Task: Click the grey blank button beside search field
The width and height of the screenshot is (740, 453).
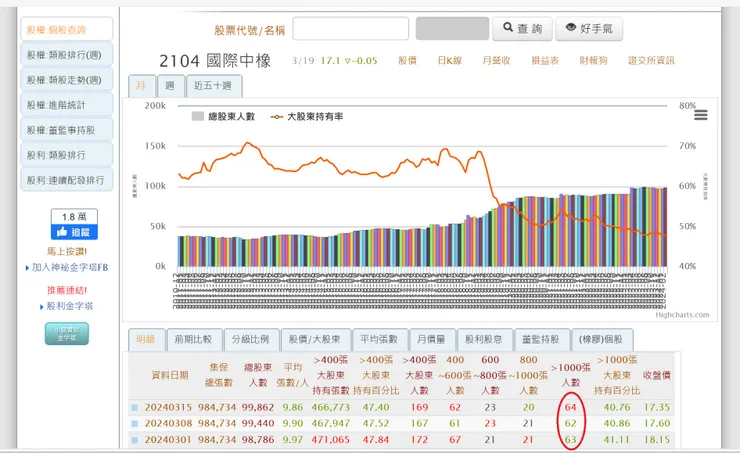Action: pos(452,29)
